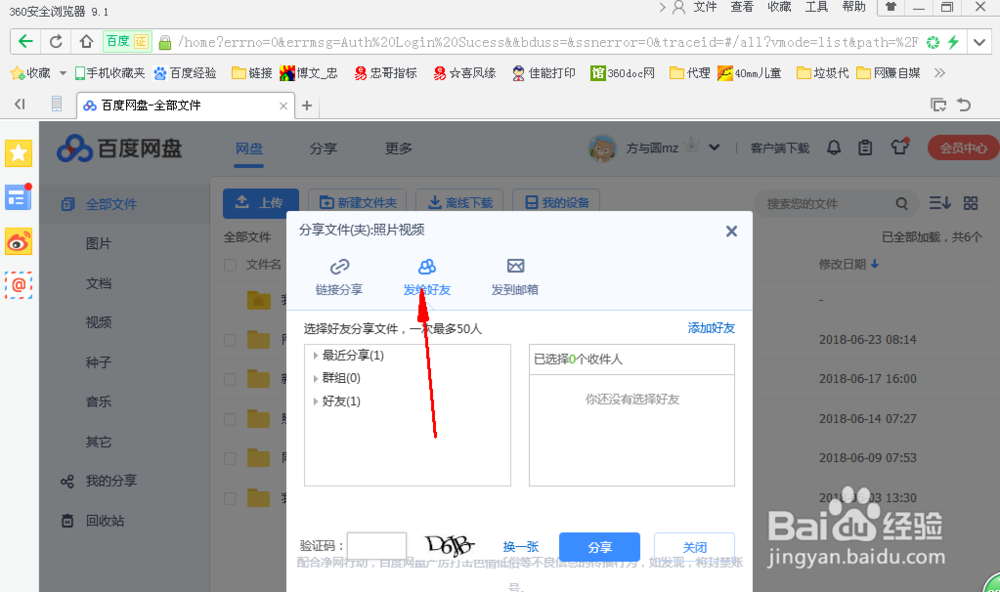
Task: Open the notification bell icon
Action: (x=834, y=148)
